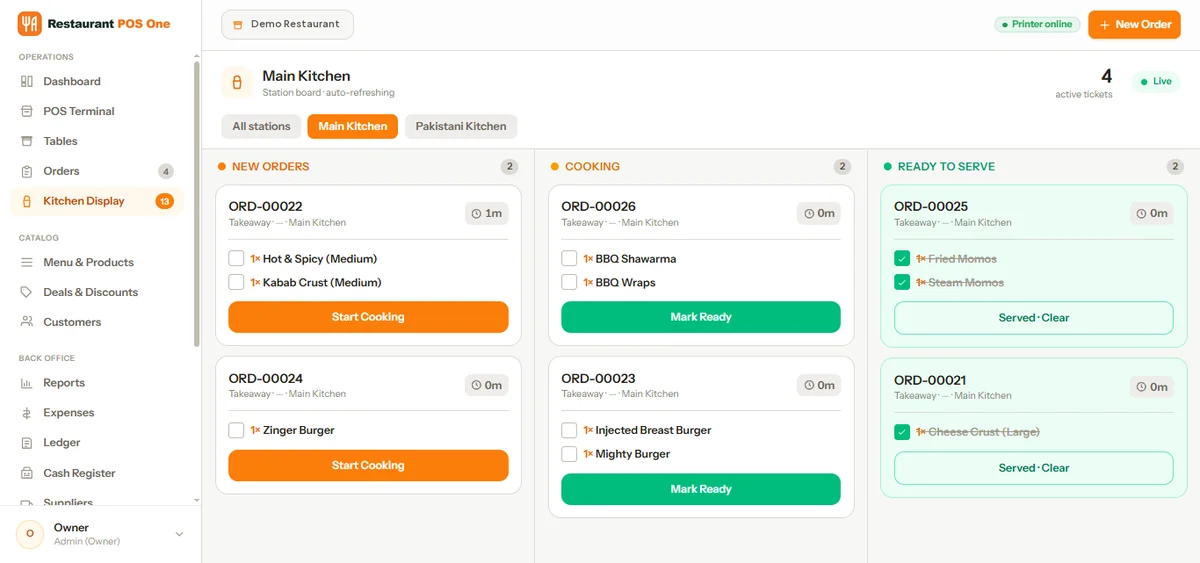Click the Kitchen Display sidebar icon
The width and height of the screenshot is (1200, 563).
(x=27, y=201)
